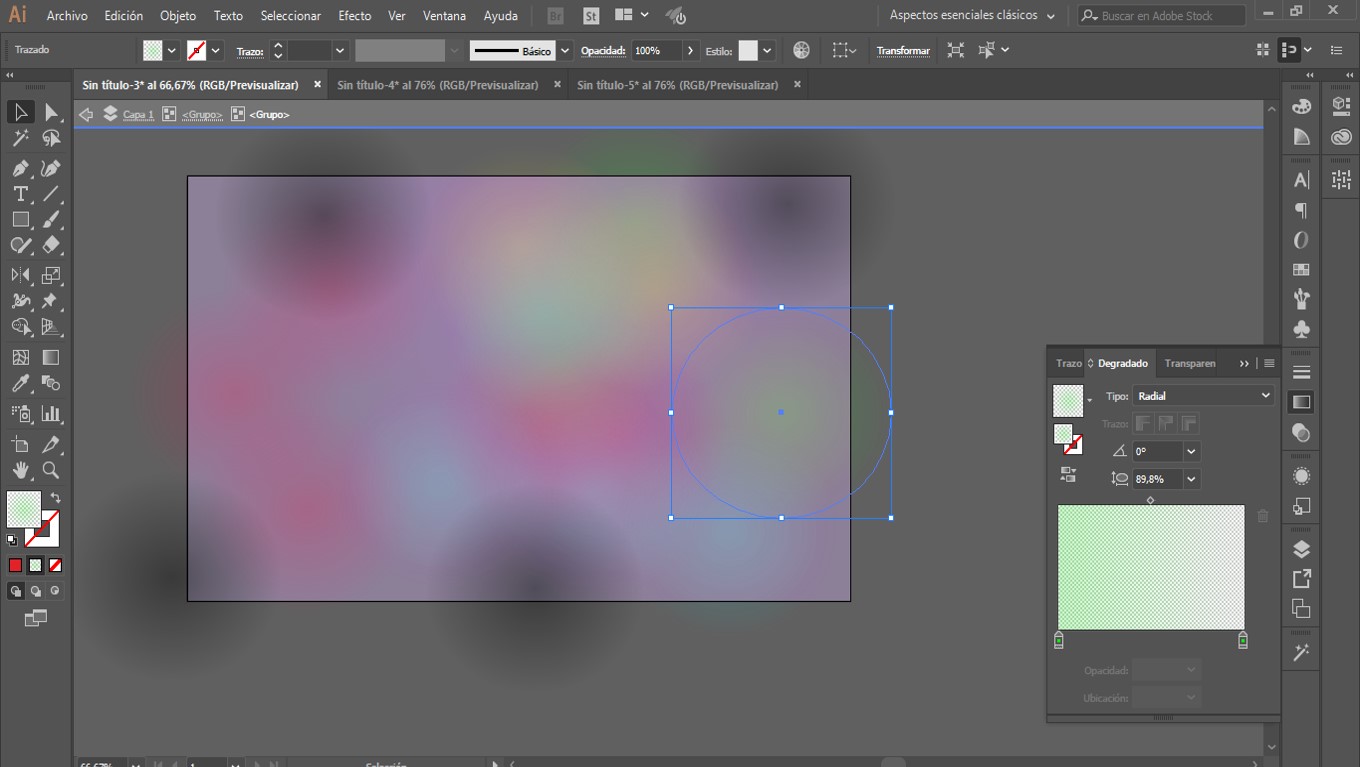Select the Magic Wand tool in the toolbox
1360x767 pixels.
tap(20, 138)
